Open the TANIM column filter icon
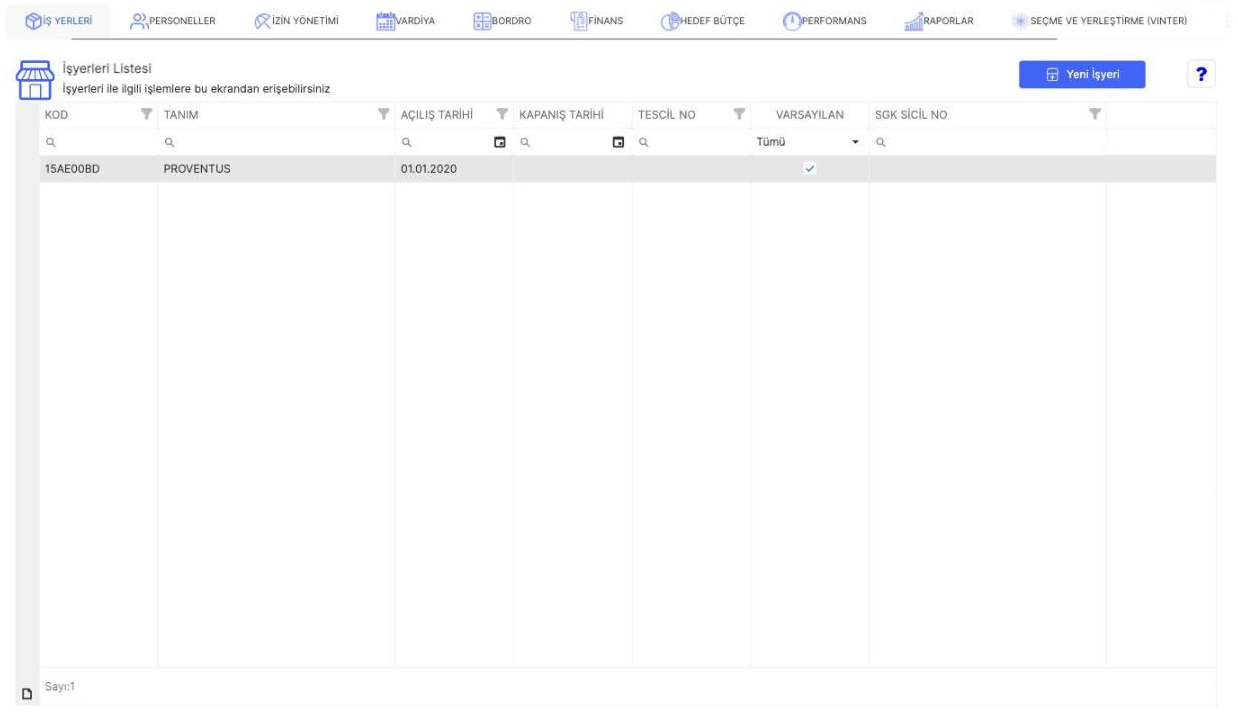Viewport: 1238px width, 716px height. 382,115
